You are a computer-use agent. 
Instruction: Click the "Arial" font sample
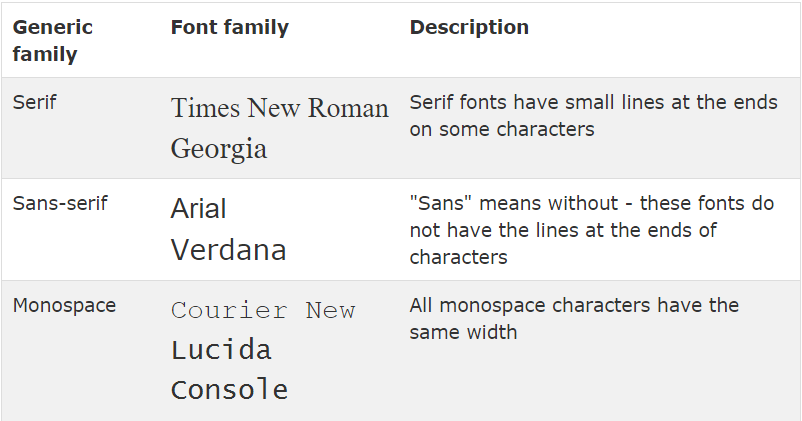coord(198,209)
